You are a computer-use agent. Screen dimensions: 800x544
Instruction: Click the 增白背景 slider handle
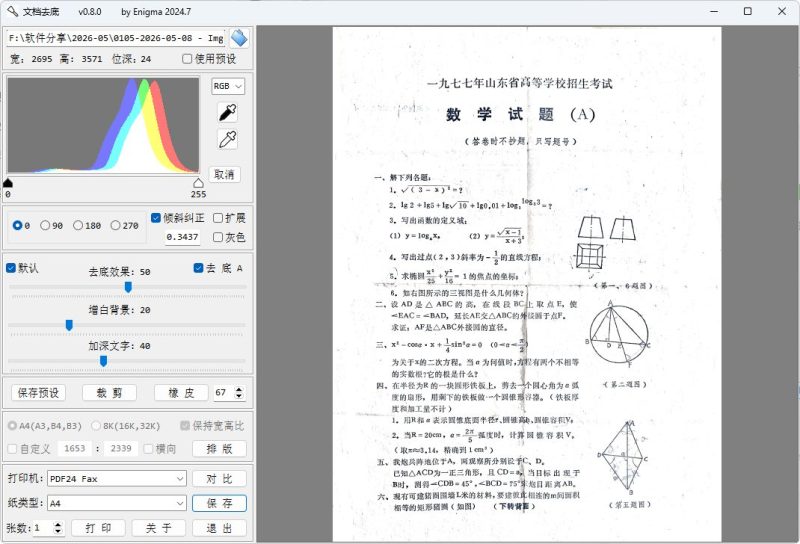pos(69,325)
